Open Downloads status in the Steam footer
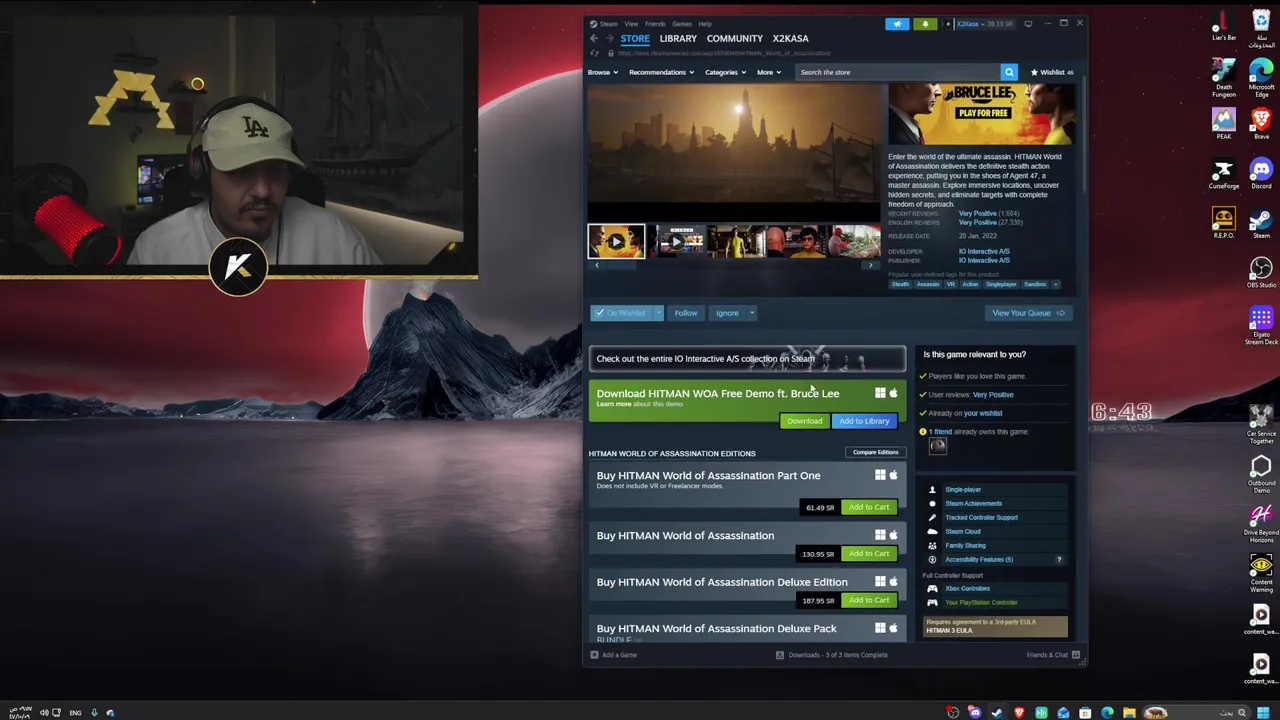1280x720 pixels. coord(831,655)
